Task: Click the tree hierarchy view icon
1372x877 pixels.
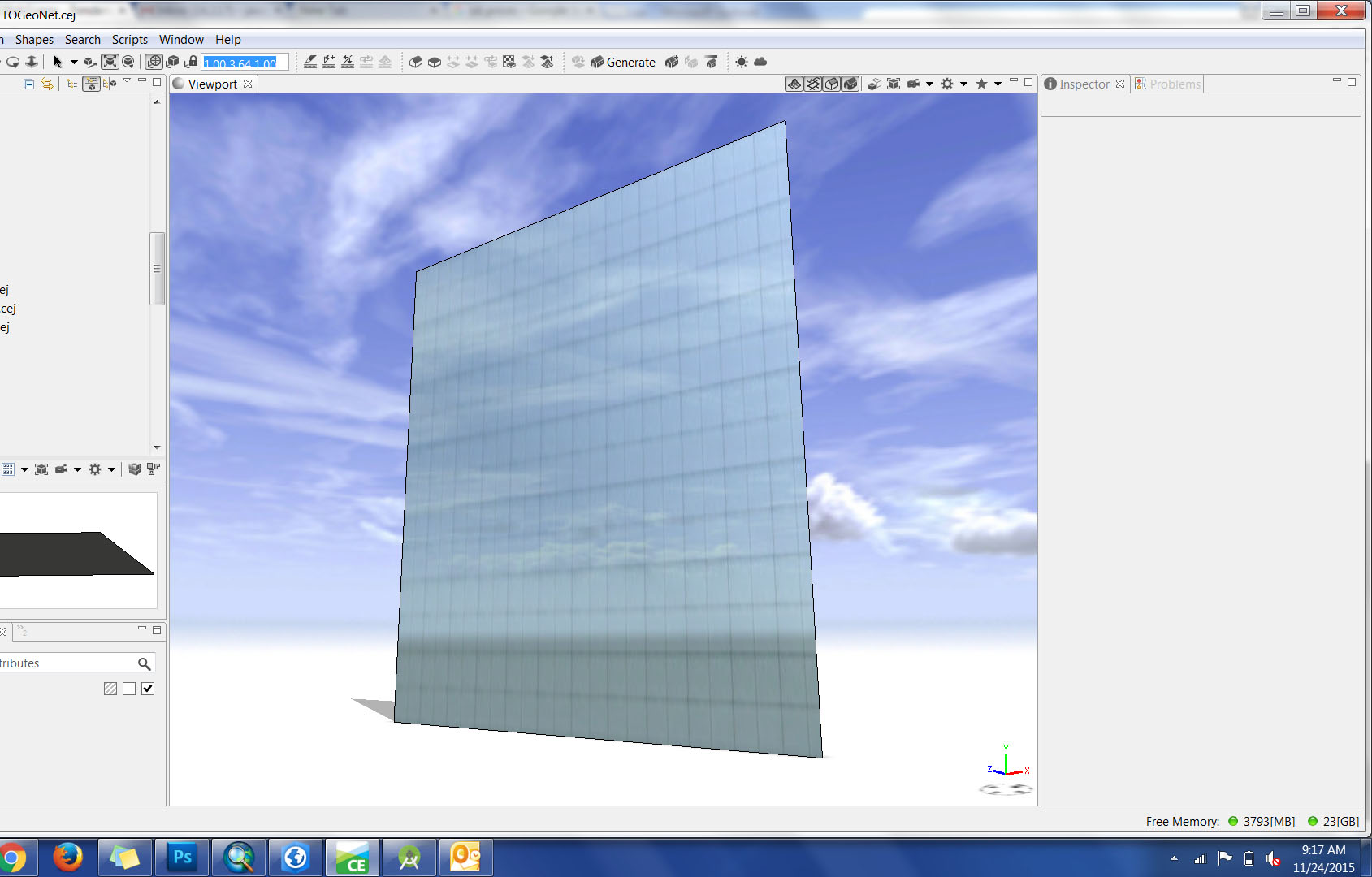Action: (x=72, y=84)
